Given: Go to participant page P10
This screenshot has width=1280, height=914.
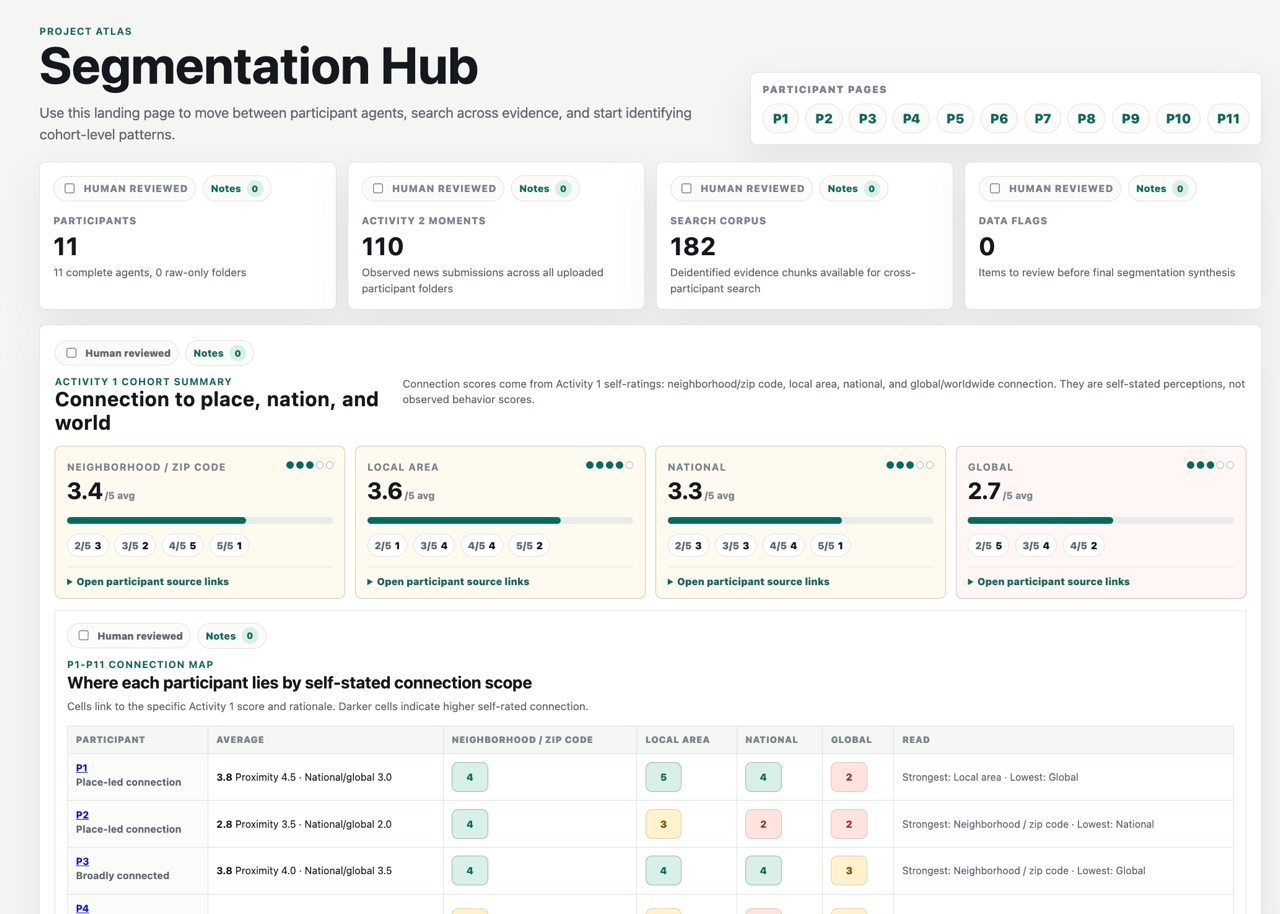Looking at the screenshot, I should (1178, 119).
